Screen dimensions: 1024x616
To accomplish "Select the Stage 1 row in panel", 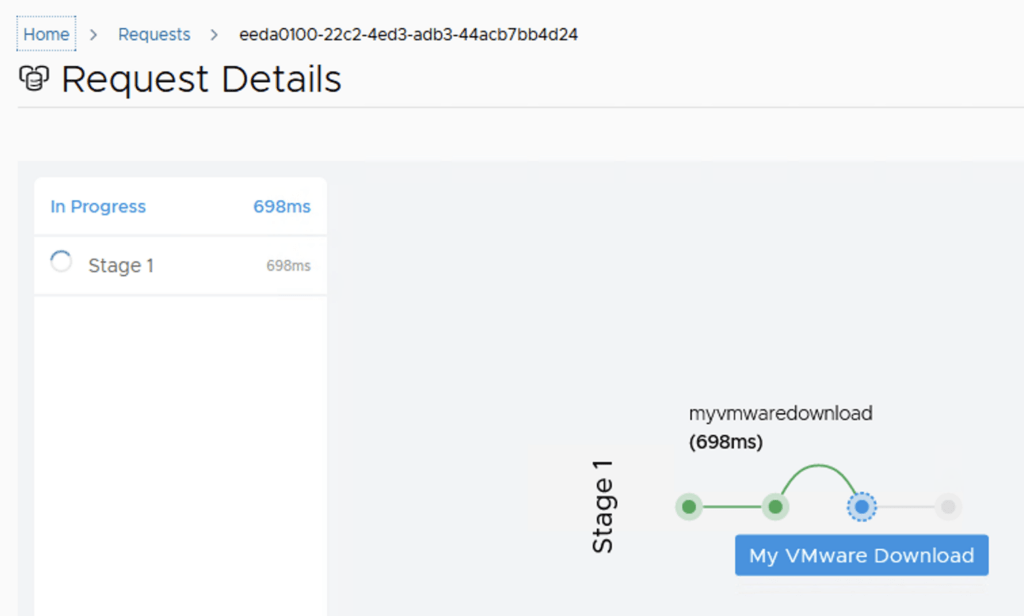I will [x=180, y=265].
